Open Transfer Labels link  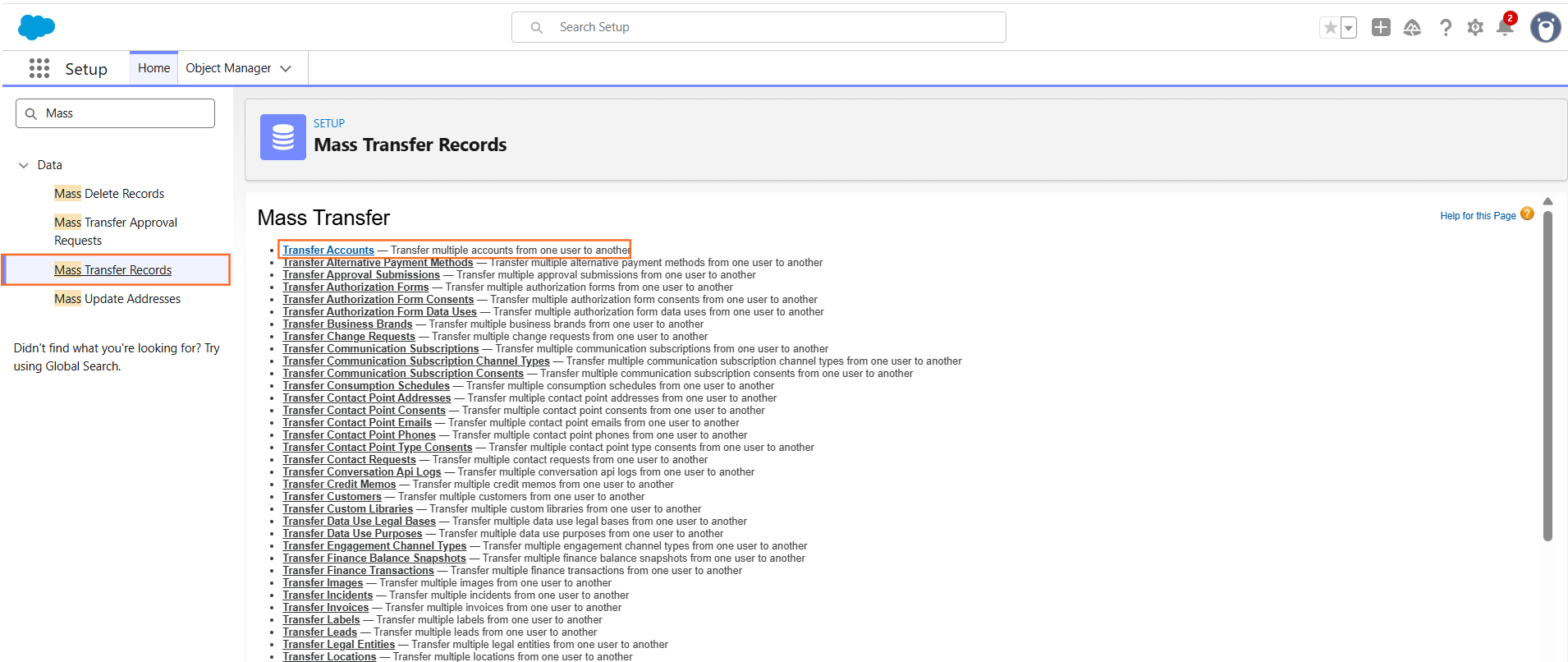pos(321,620)
